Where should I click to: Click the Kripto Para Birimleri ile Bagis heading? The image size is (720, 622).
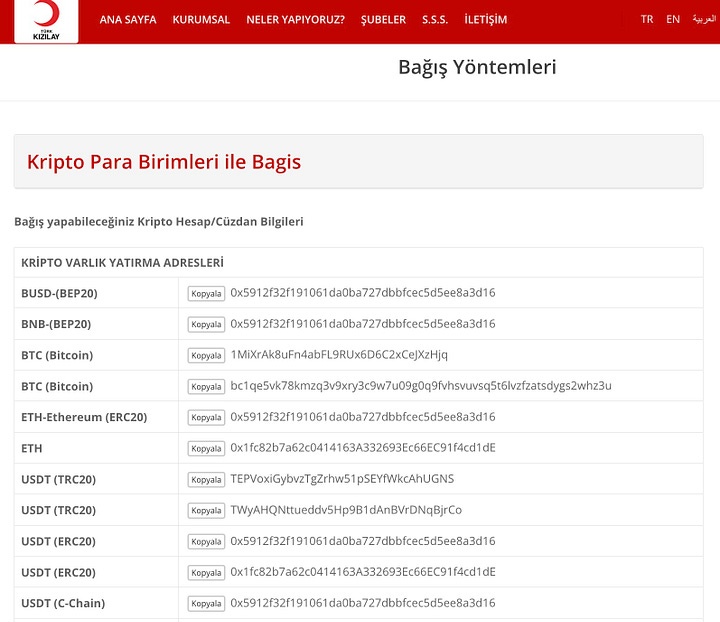tap(164, 162)
